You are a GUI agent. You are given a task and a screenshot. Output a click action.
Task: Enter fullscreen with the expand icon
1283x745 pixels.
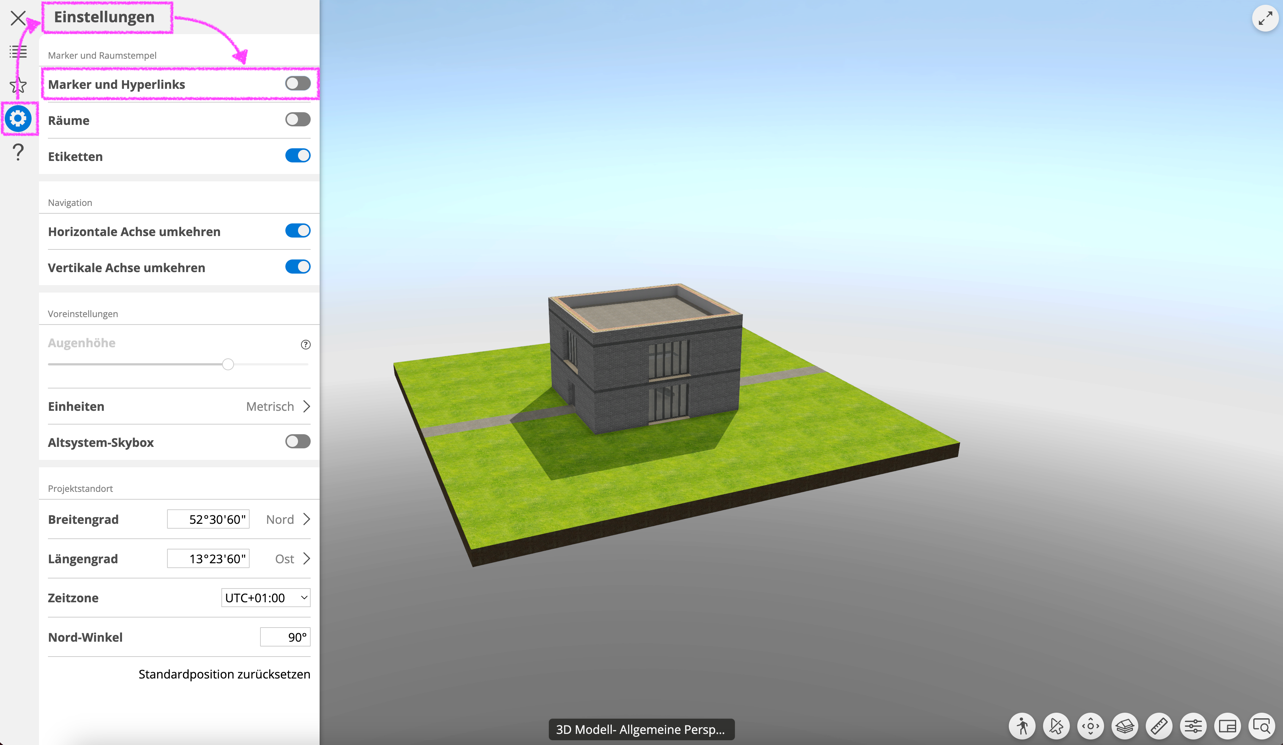pyautogui.click(x=1265, y=18)
